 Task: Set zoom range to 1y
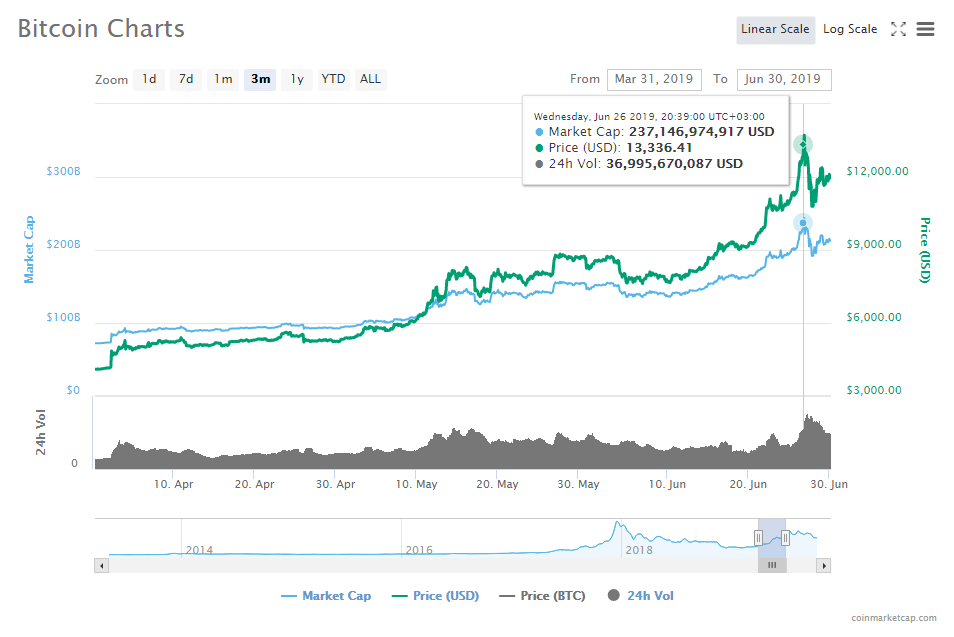pyautogui.click(x=297, y=79)
